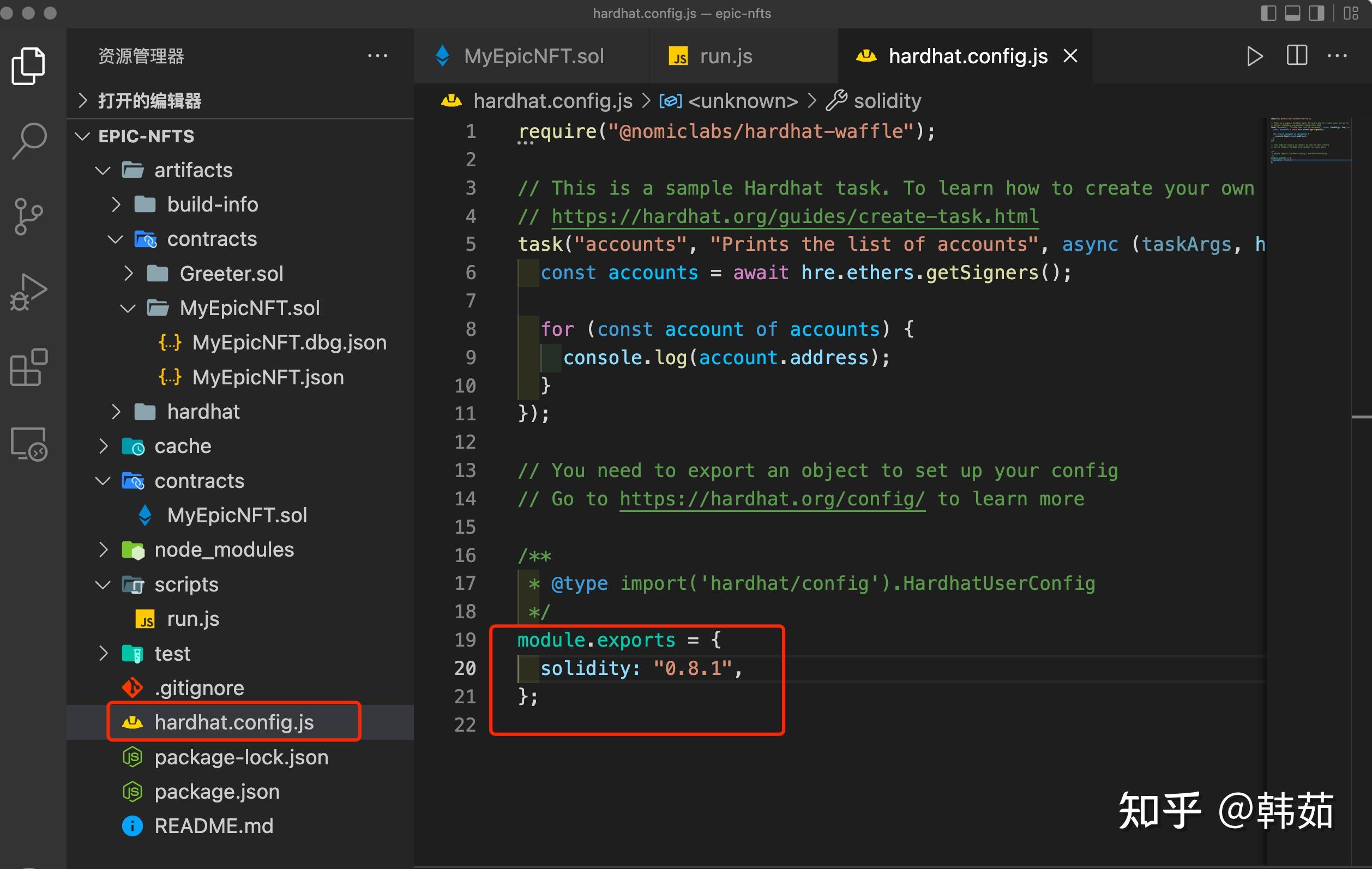
Task: Open the Source Control view
Action: click(28, 216)
